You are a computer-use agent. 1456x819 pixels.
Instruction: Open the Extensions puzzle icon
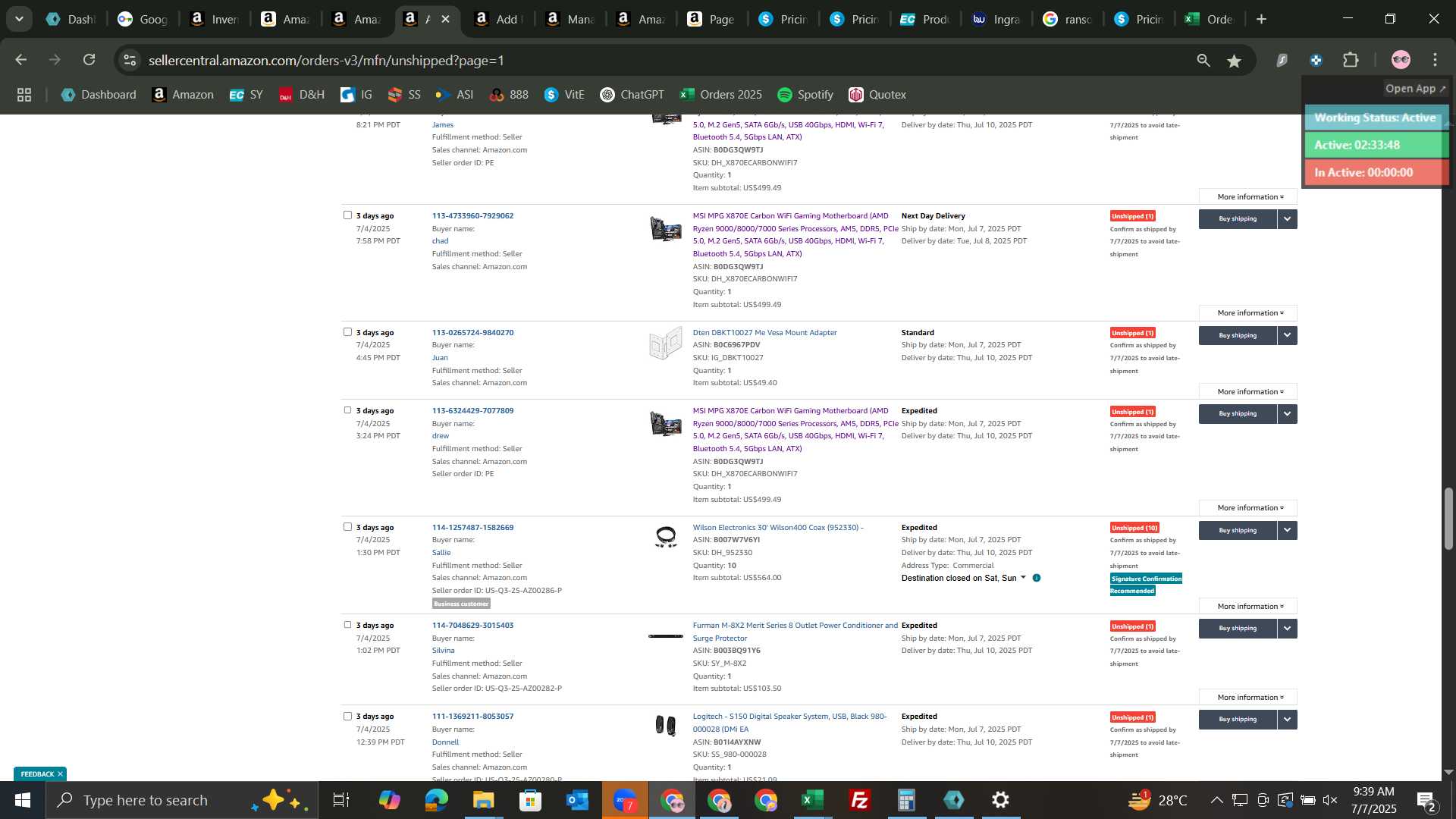click(x=1351, y=60)
